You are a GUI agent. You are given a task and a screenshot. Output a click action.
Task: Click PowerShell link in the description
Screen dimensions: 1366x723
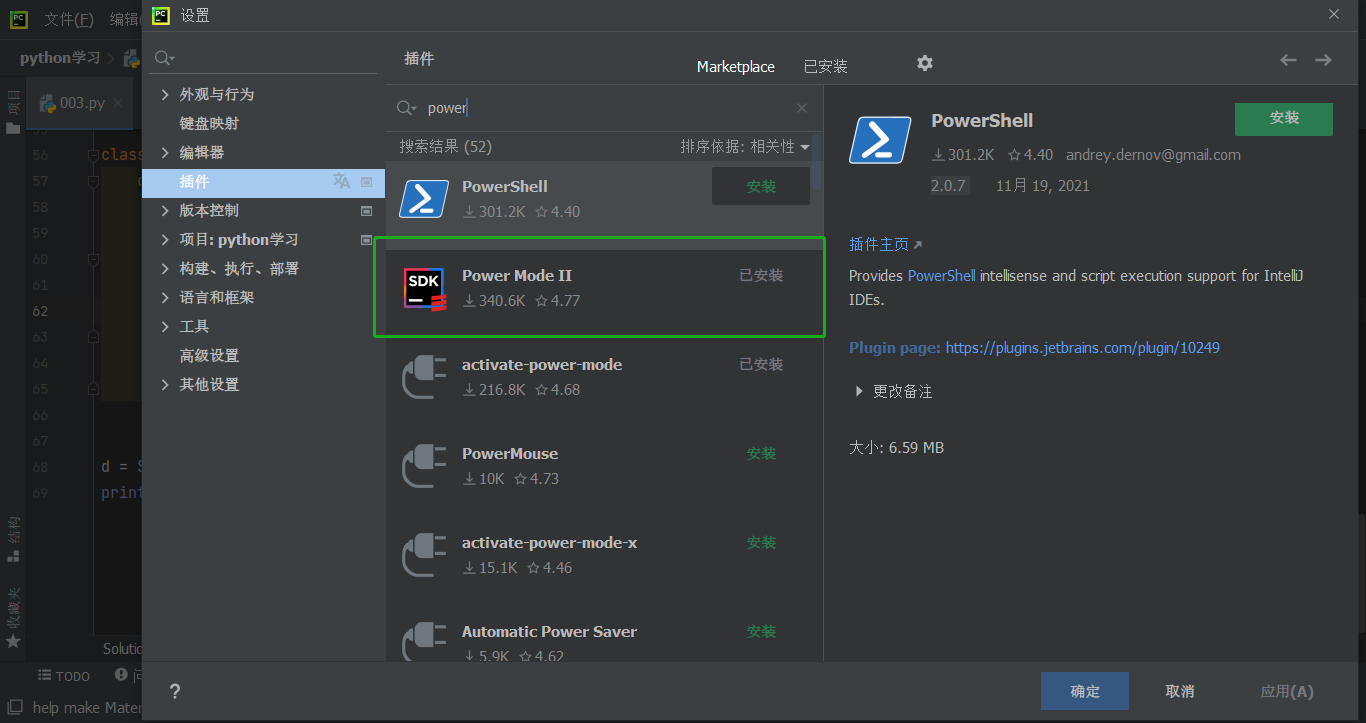click(941, 276)
